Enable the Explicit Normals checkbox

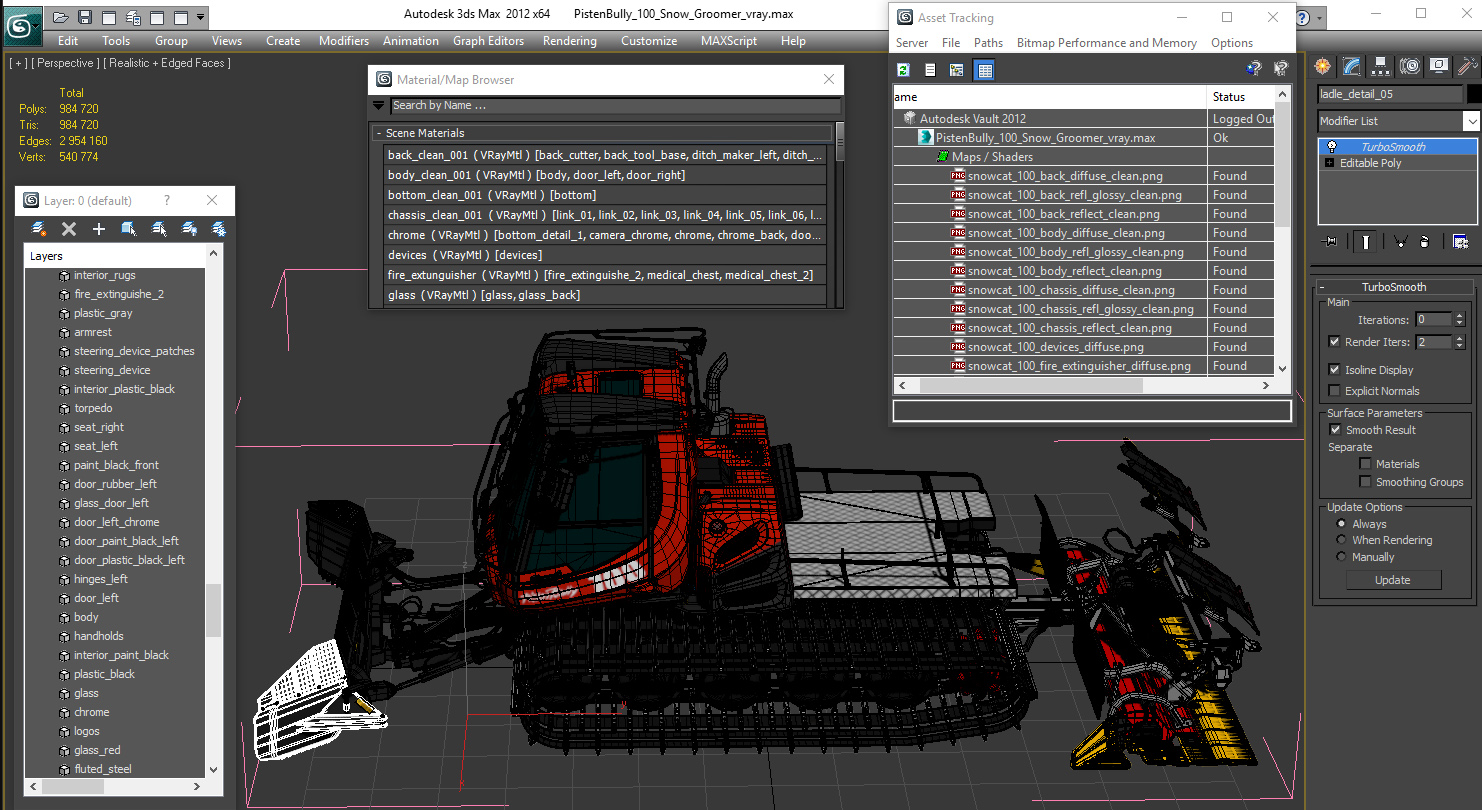click(x=1334, y=391)
